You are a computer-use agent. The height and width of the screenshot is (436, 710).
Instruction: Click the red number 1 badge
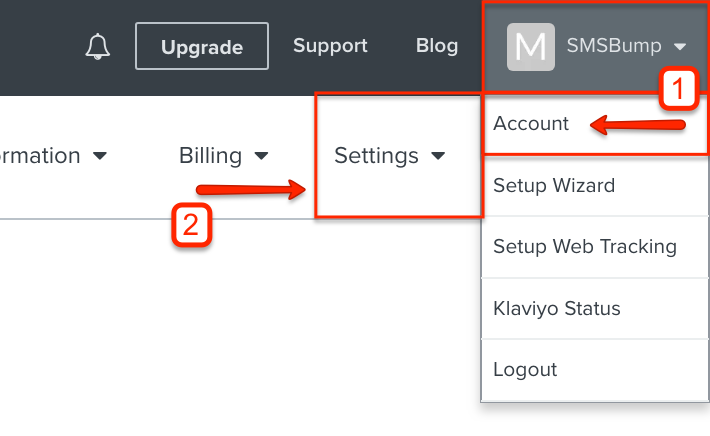tap(678, 88)
